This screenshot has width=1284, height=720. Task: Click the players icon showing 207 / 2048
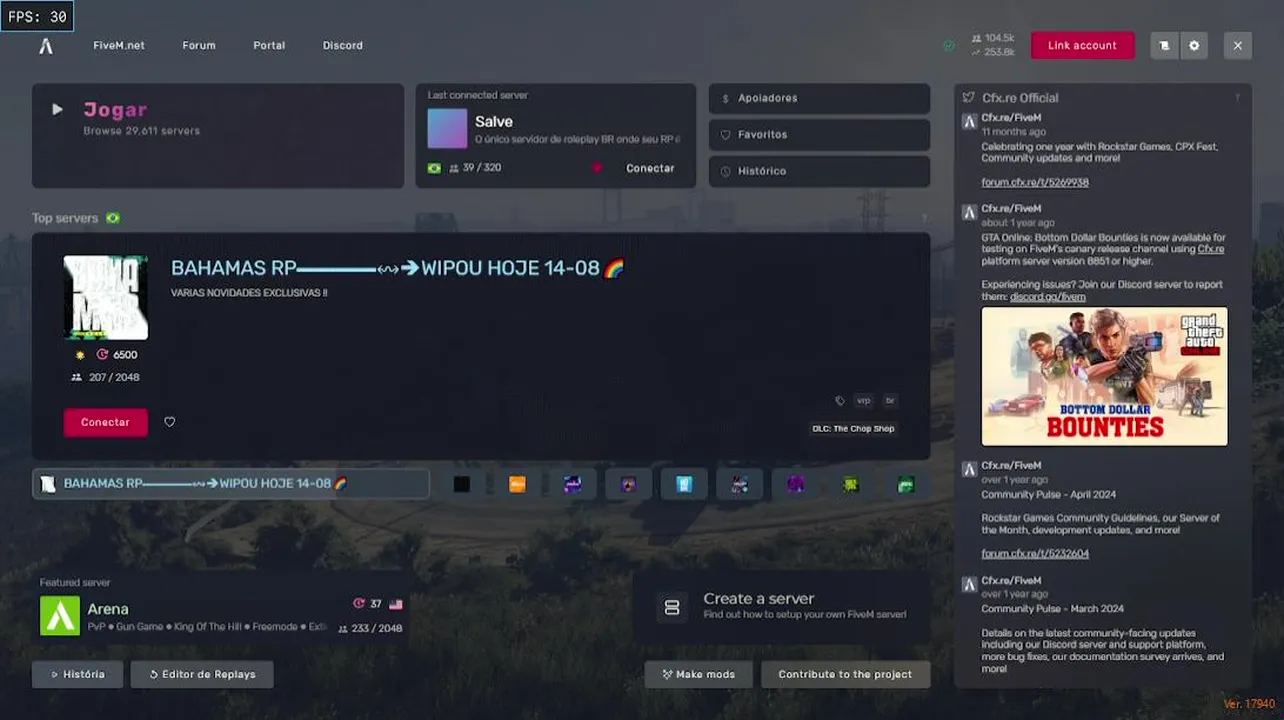[76, 377]
